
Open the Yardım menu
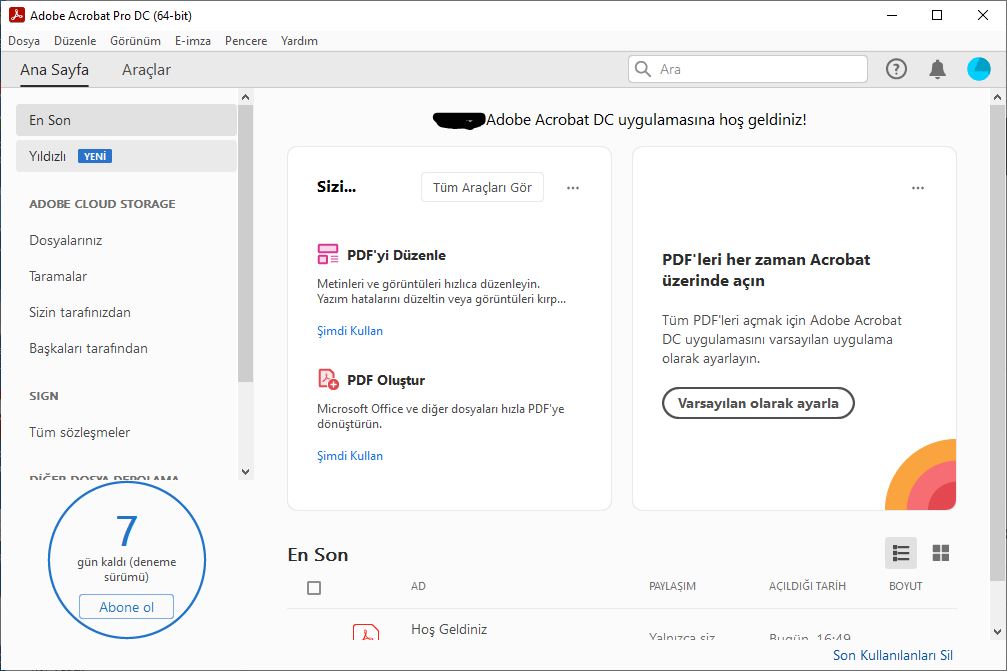299,40
